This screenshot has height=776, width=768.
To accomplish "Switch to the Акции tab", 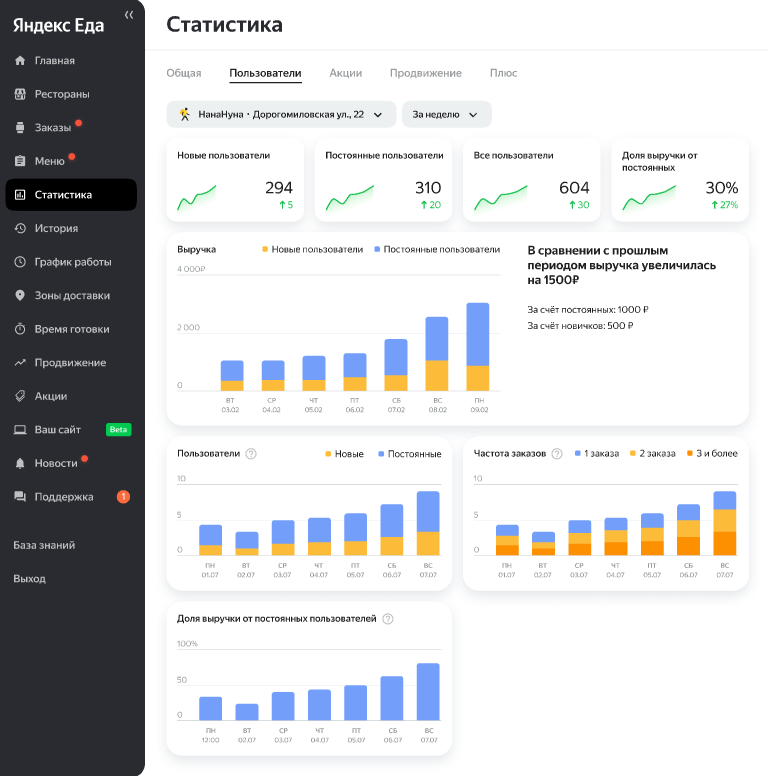I will tap(345, 73).
